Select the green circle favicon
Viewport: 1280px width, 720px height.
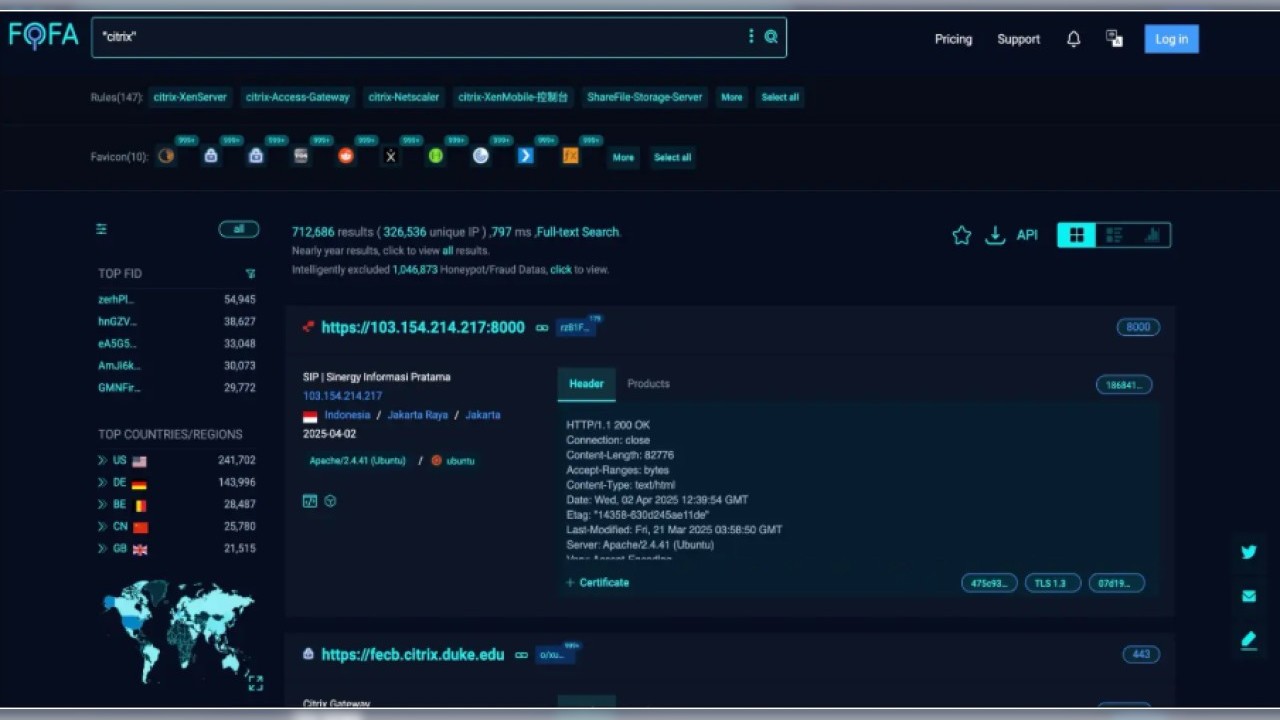(x=436, y=156)
